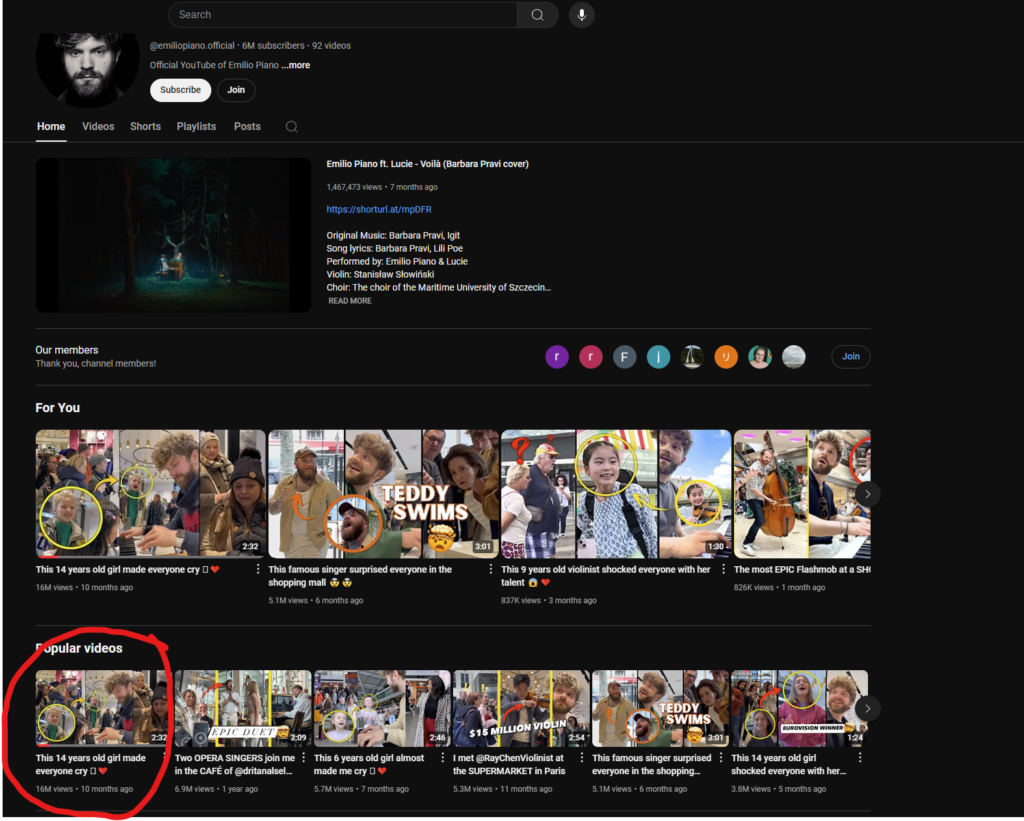Open title 'The most EPIC Flashmob at a SH'

[802, 570]
